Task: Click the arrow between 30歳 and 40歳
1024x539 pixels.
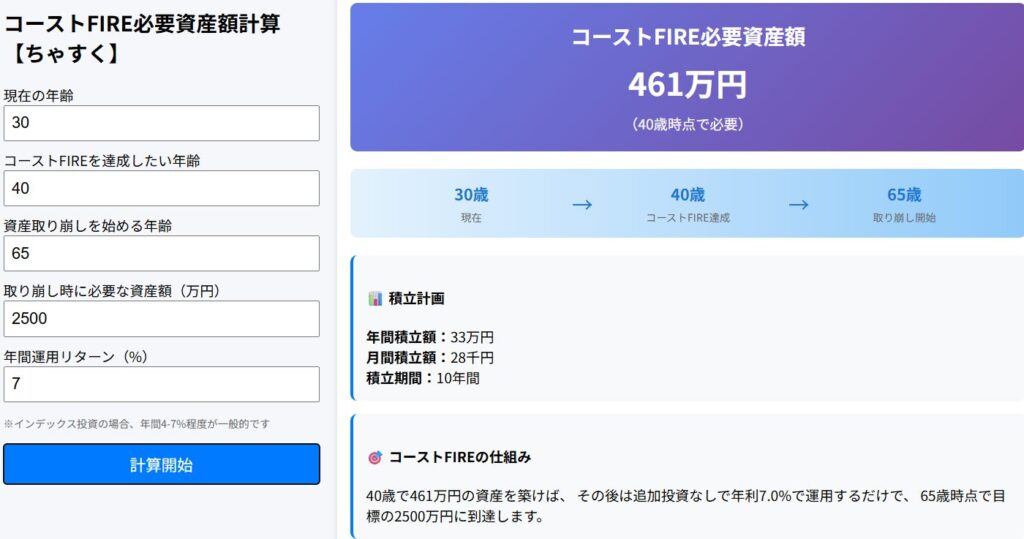Action: (582, 205)
